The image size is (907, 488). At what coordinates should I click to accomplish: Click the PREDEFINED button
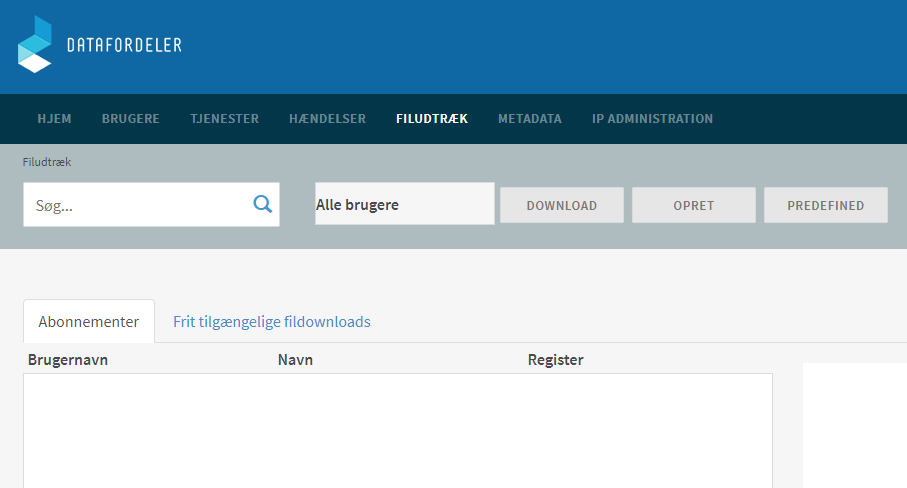tap(825, 205)
